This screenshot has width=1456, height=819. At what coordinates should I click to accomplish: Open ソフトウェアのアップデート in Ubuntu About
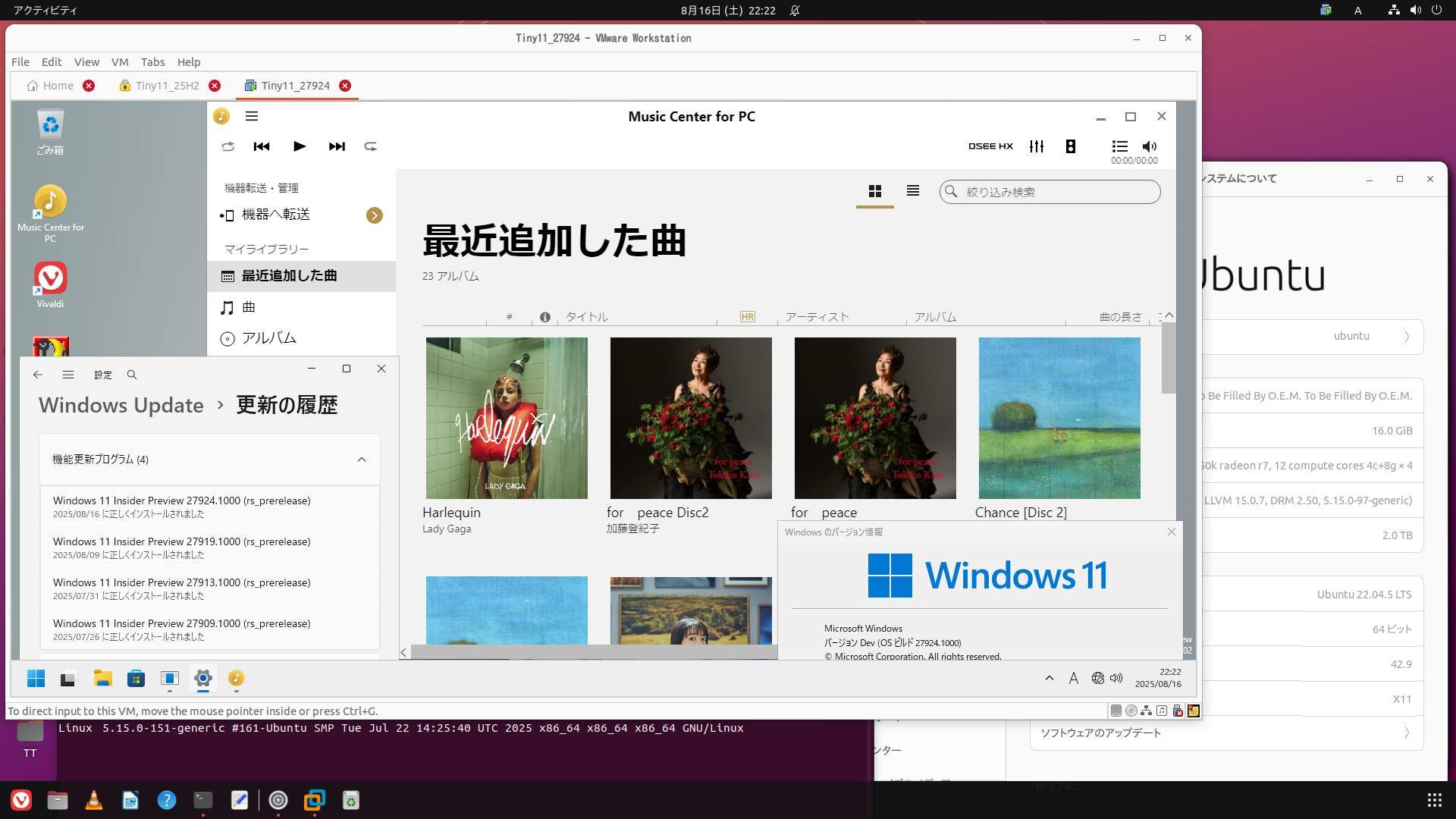pyautogui.click(x=1226, y=733)
